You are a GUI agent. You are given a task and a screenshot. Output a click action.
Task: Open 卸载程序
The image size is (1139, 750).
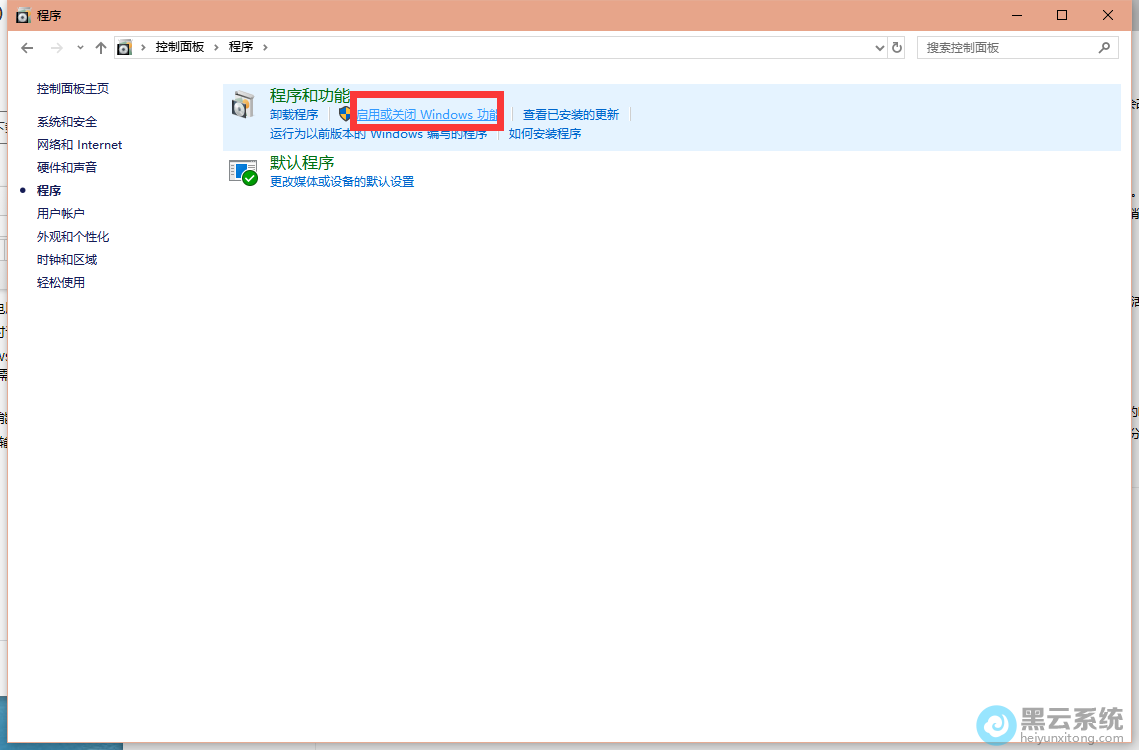coord(294,114)
